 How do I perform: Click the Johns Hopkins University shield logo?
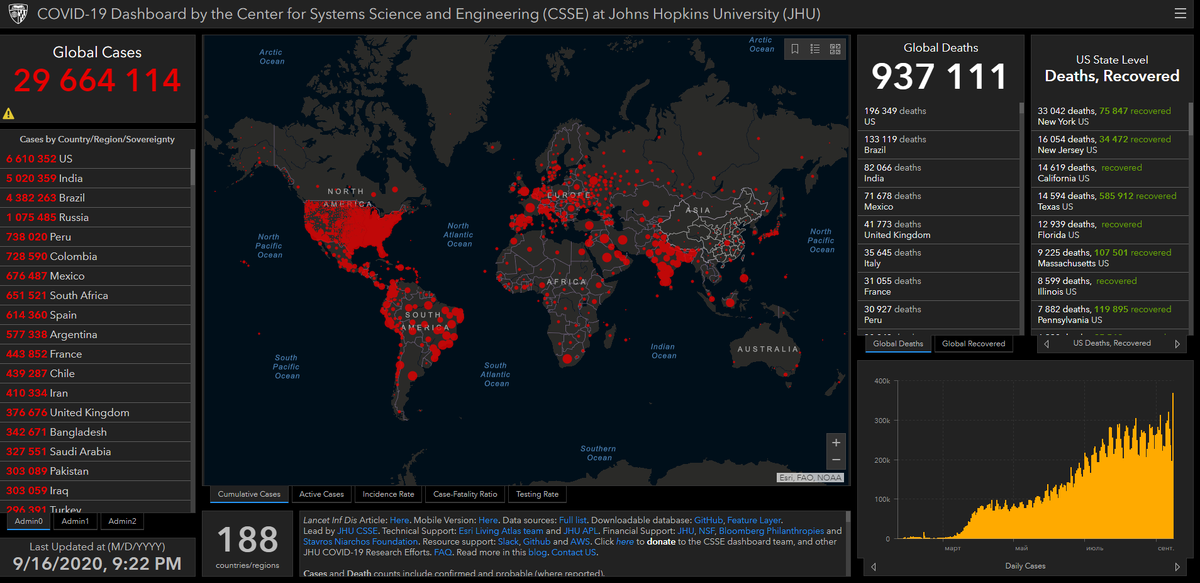pos(18,15)
